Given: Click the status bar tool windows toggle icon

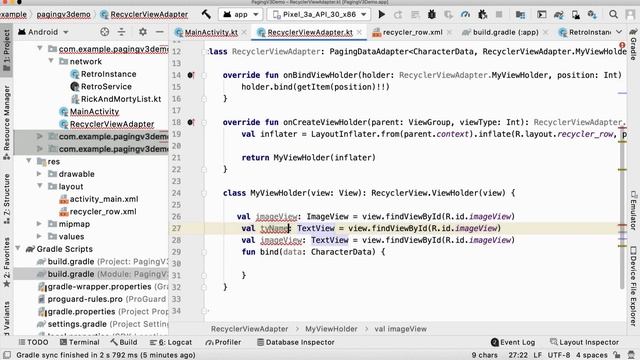Looking at the screenshot, I should coord(7,355).
